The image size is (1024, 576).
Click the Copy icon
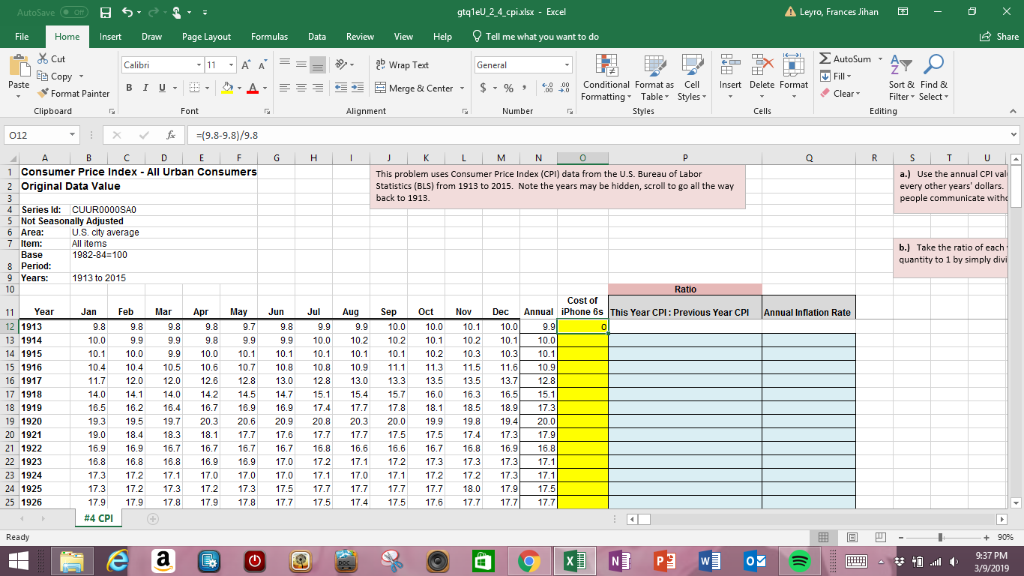[43, 76]
